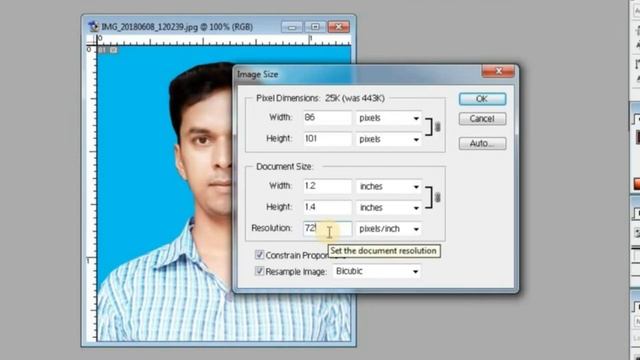Toggle Resample Image checkbox

click(259, 271)
